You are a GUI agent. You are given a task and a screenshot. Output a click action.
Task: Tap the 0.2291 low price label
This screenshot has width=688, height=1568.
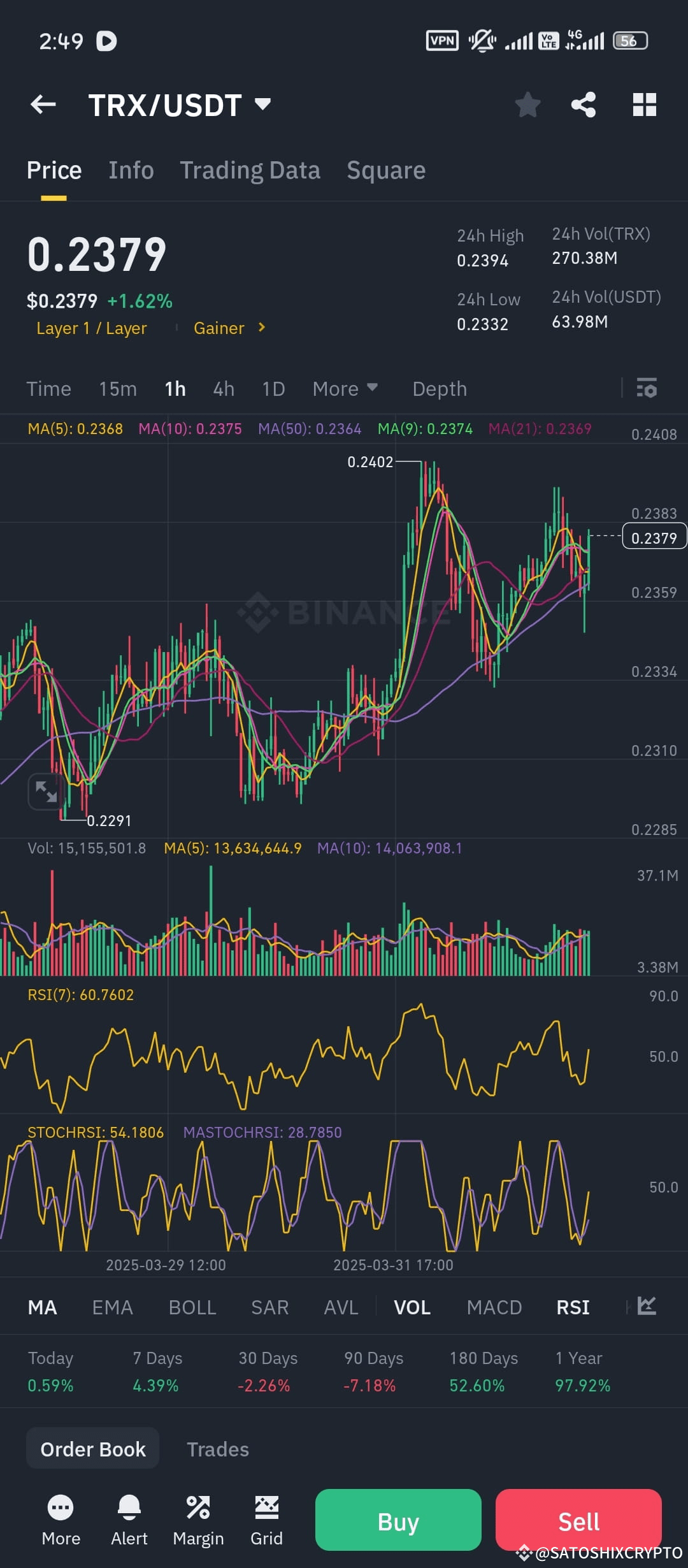point(109,820)
